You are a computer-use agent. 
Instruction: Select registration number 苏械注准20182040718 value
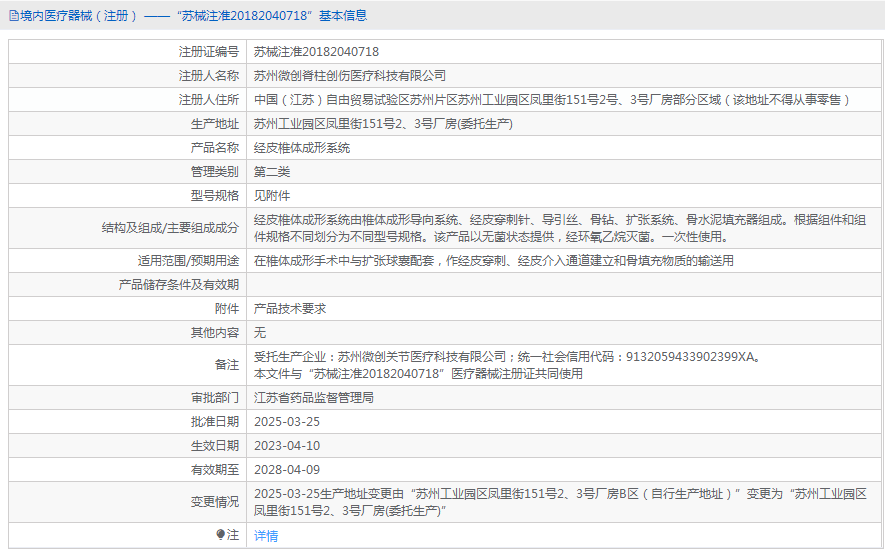tap(316, 52)
